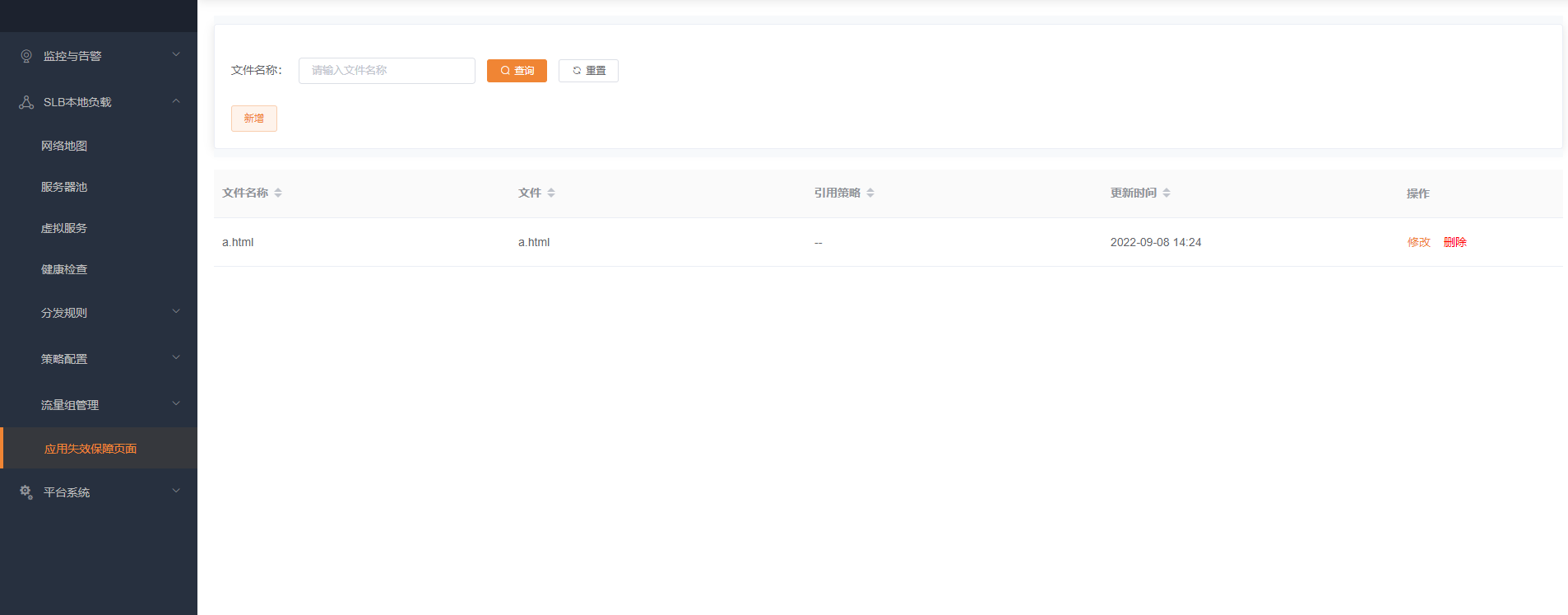
Task: Expand the 分发规则 submenu chevron
Action: click(x=176, y=311)
